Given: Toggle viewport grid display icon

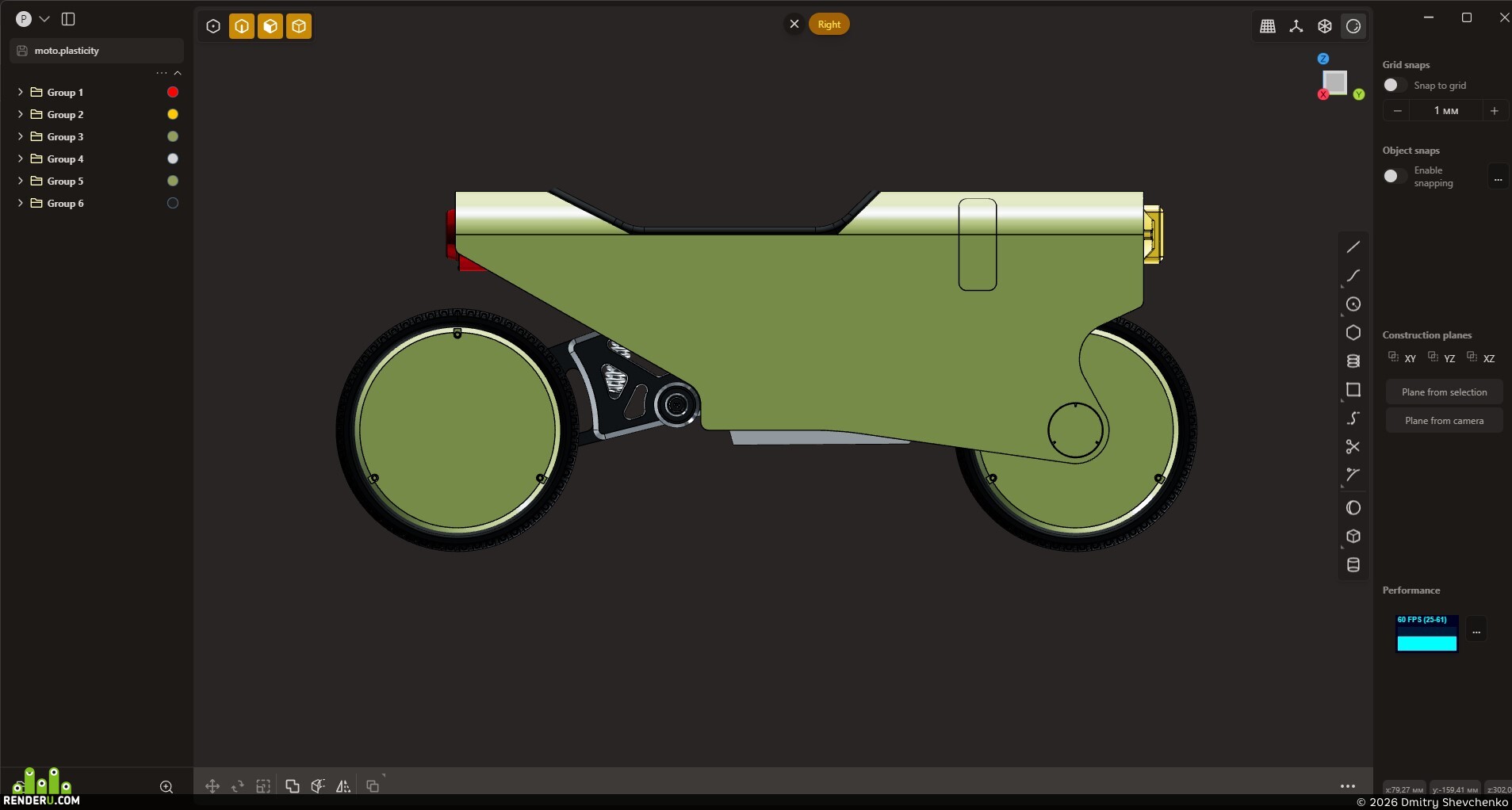Looking at the screenshot, I should 1268,26.
